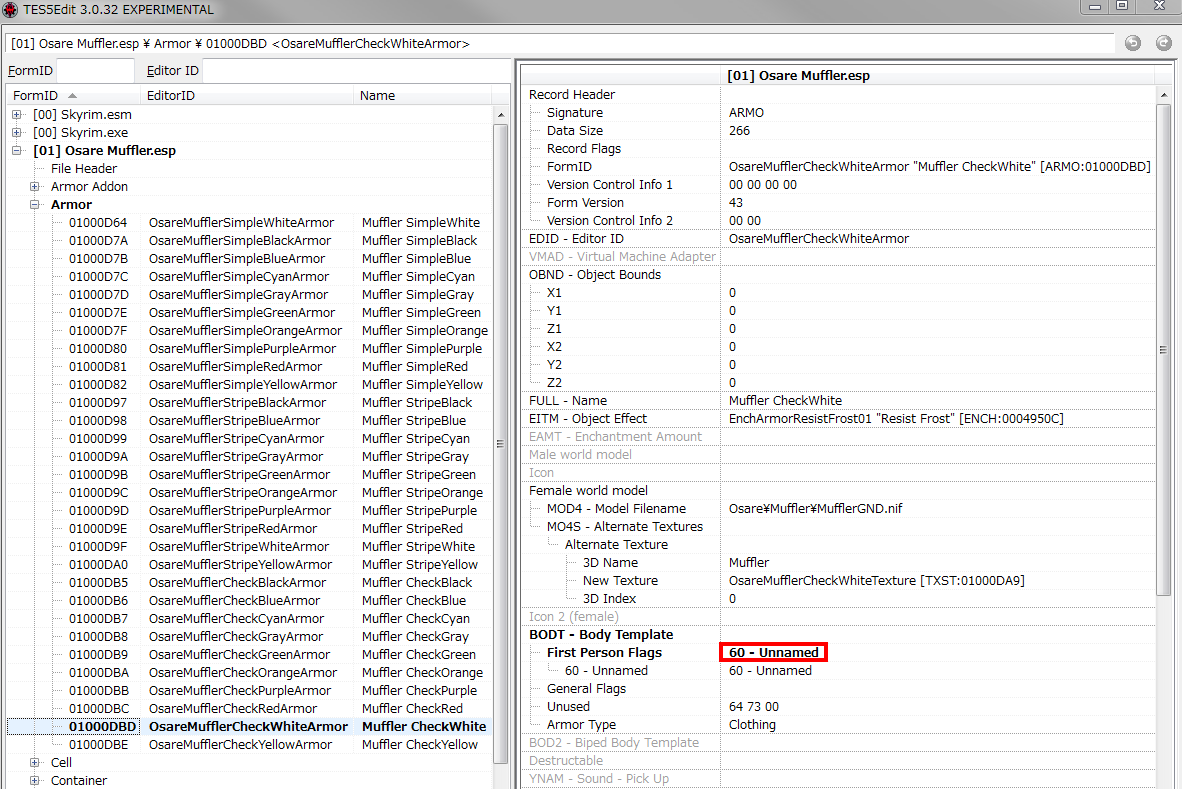Screen dimensions: 1182x789
Task: Sort by the FormID column header
Action: coord(73,96)
